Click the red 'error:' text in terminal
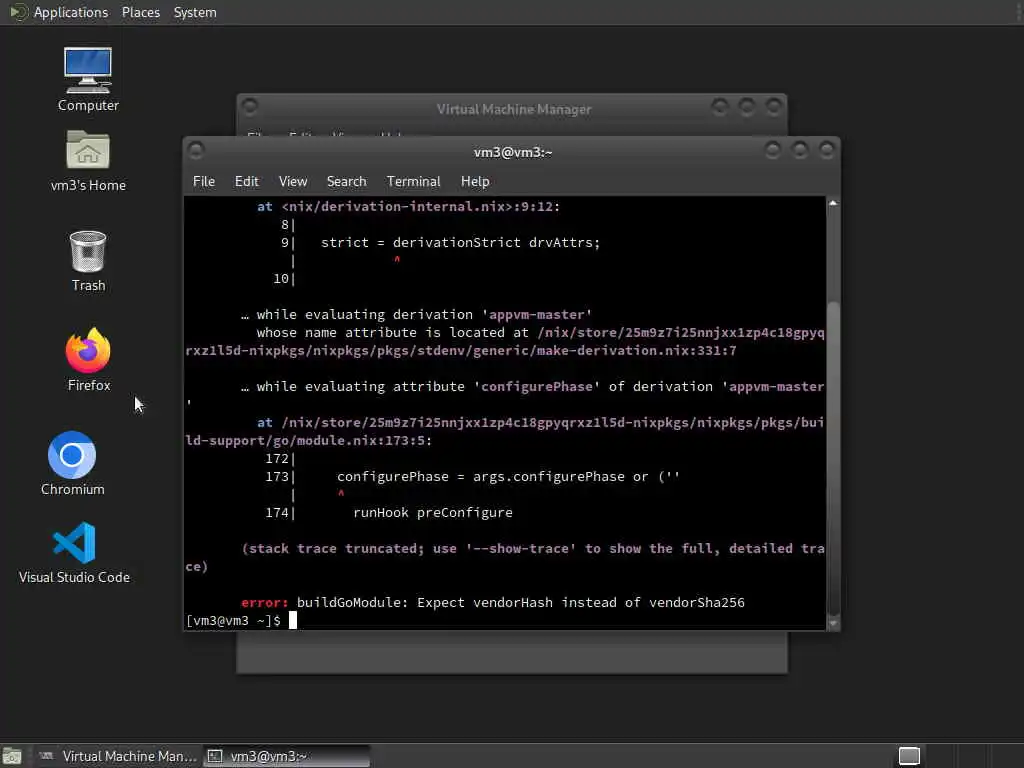The width and height of the screenshot is (1024, 768). click(264, 602)
